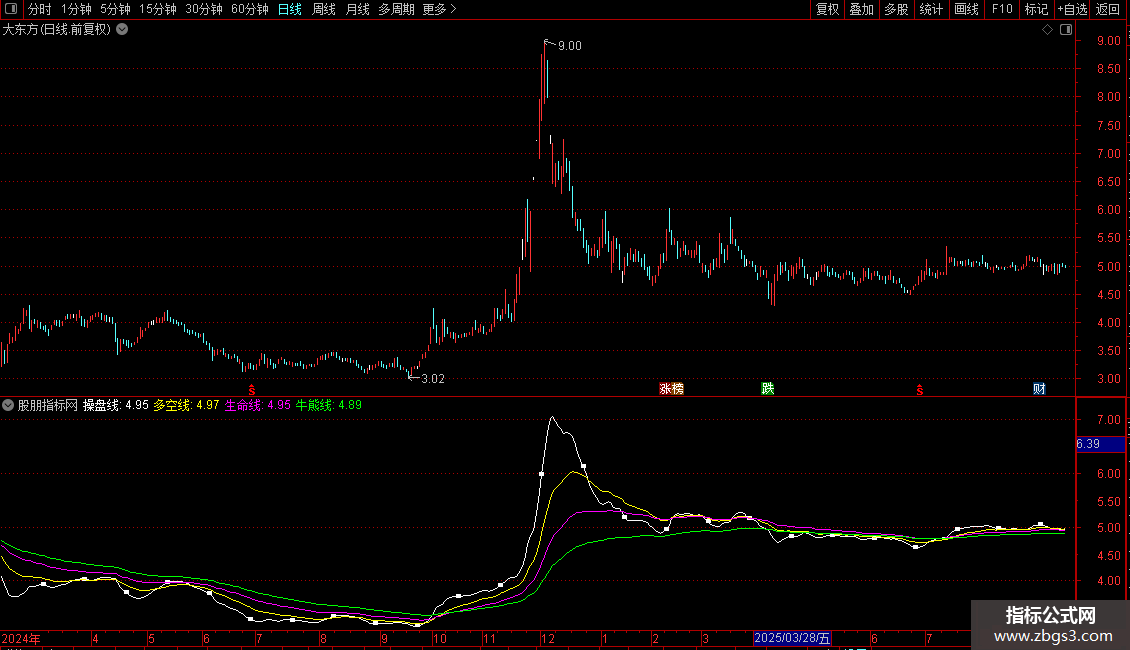The height and width of the screenshot is (650, 1130).
Task: Select the 60分钟 period tab
Action: [x=249, y=9]
